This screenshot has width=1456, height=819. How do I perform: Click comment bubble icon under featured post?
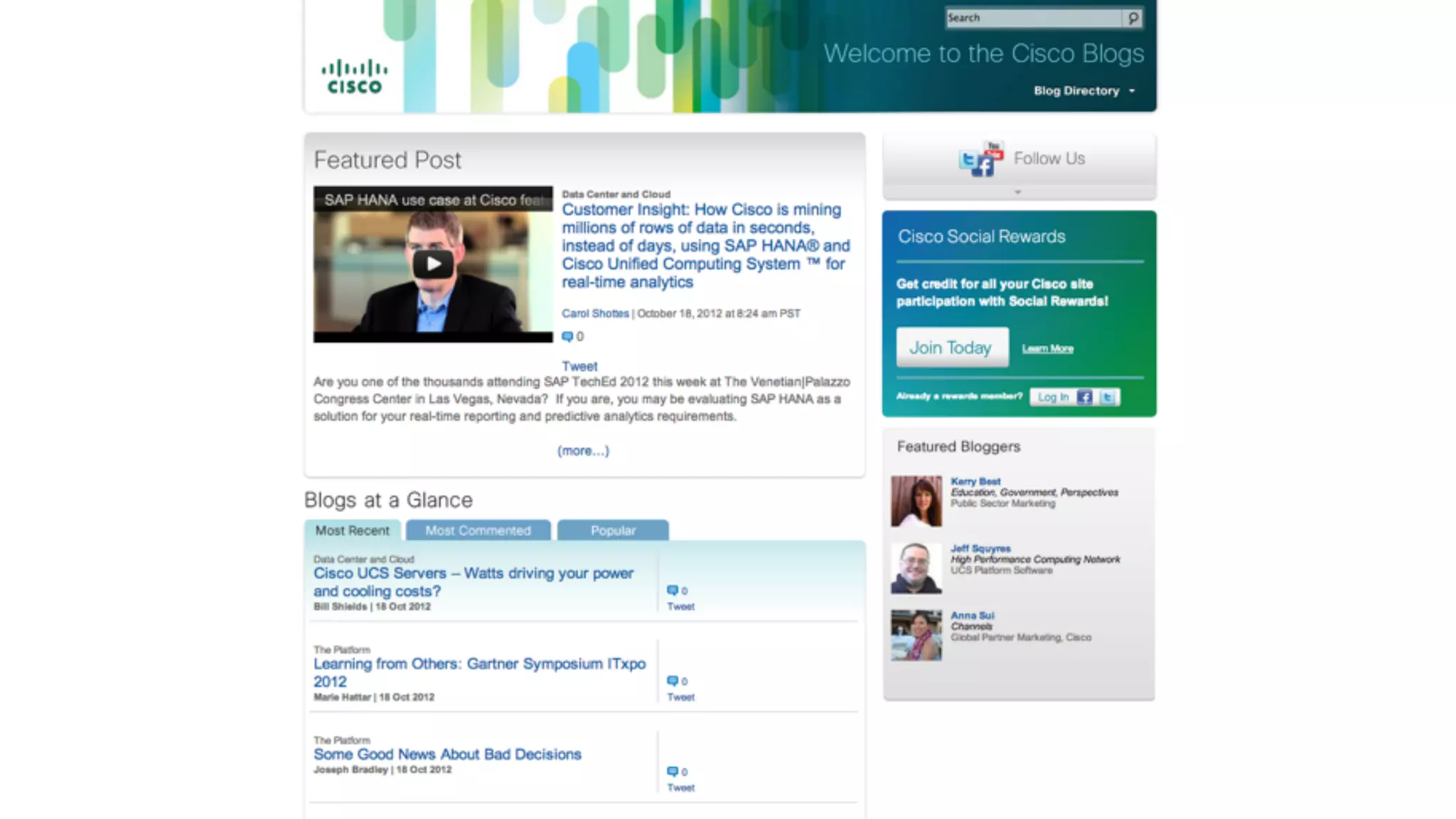[567, 336]
